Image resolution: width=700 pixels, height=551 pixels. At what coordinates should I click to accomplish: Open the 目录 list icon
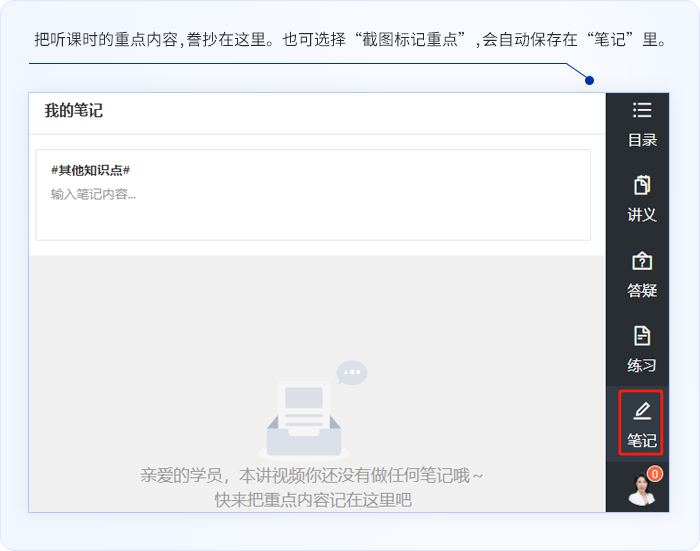point(642,110)
